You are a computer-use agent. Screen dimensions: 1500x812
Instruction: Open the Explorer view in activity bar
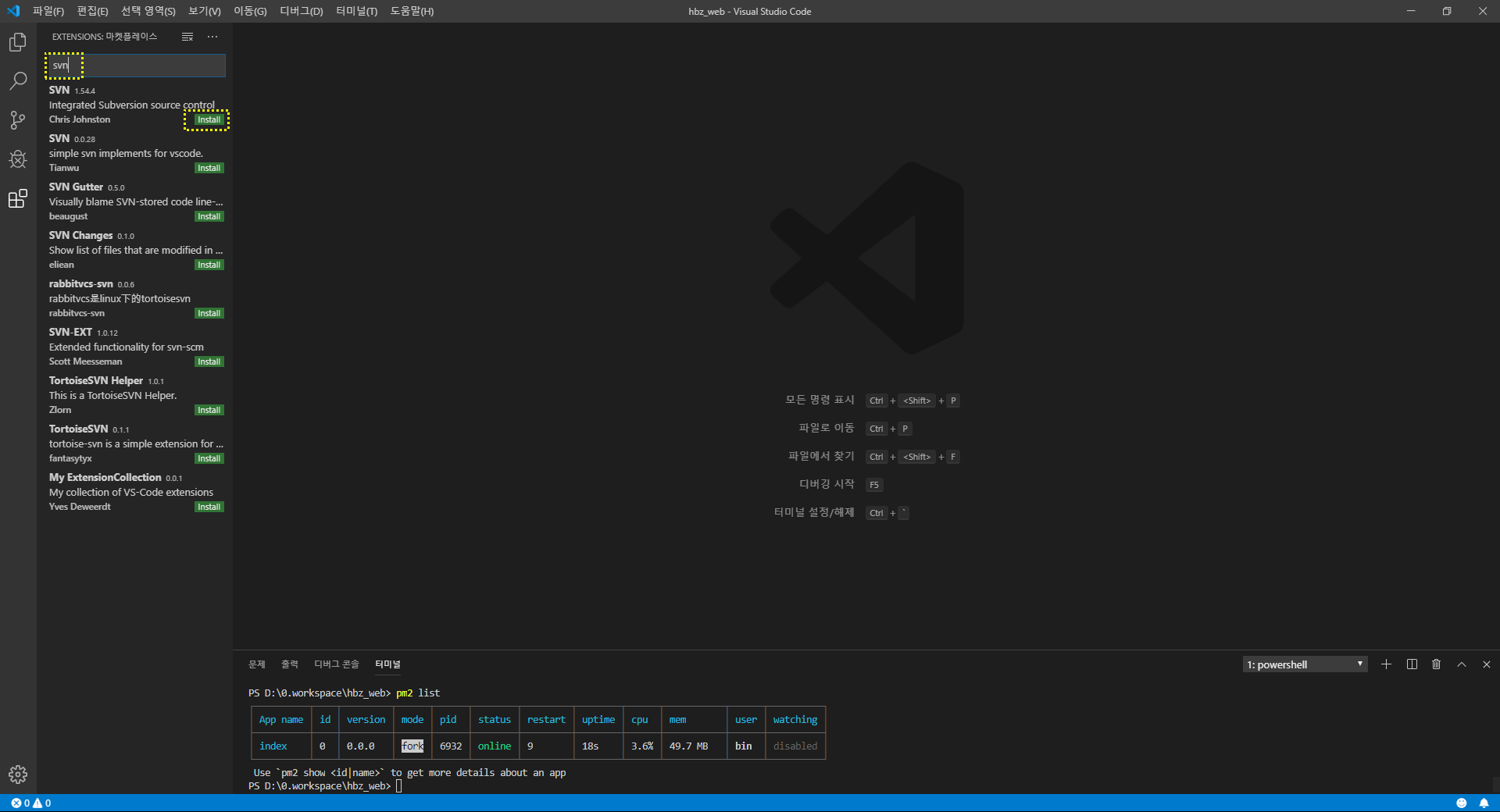(17, 42)
